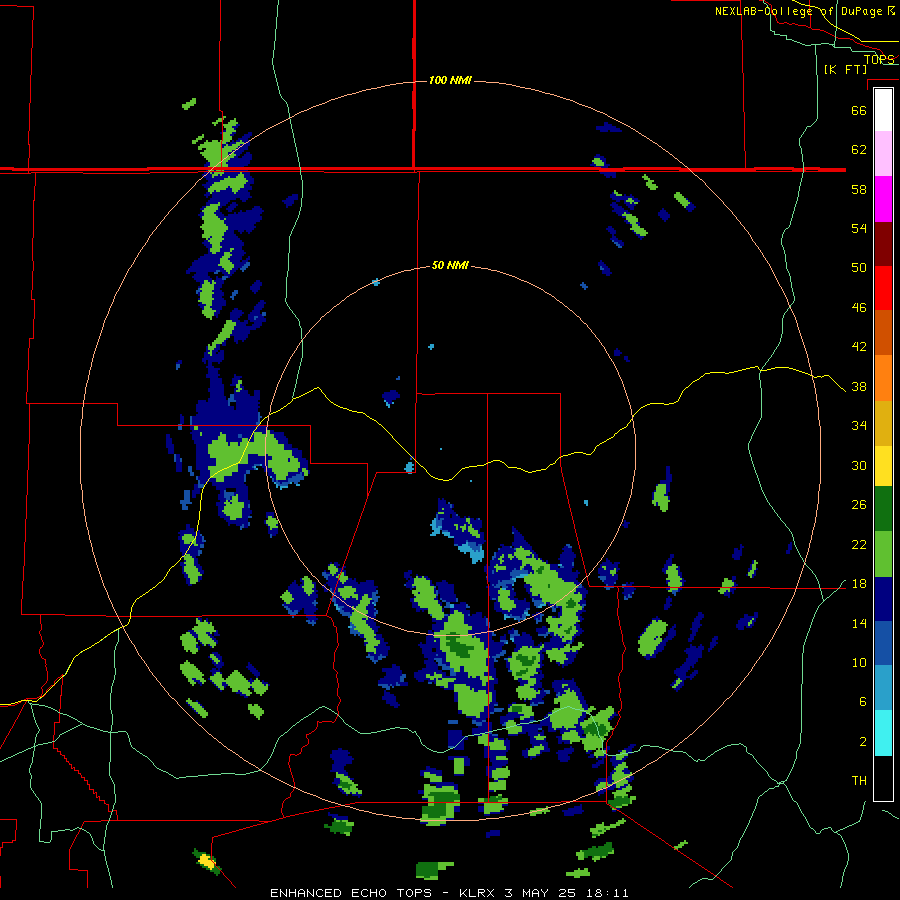
Task: Click the 14 value on the legend
Action: point(859,623)
